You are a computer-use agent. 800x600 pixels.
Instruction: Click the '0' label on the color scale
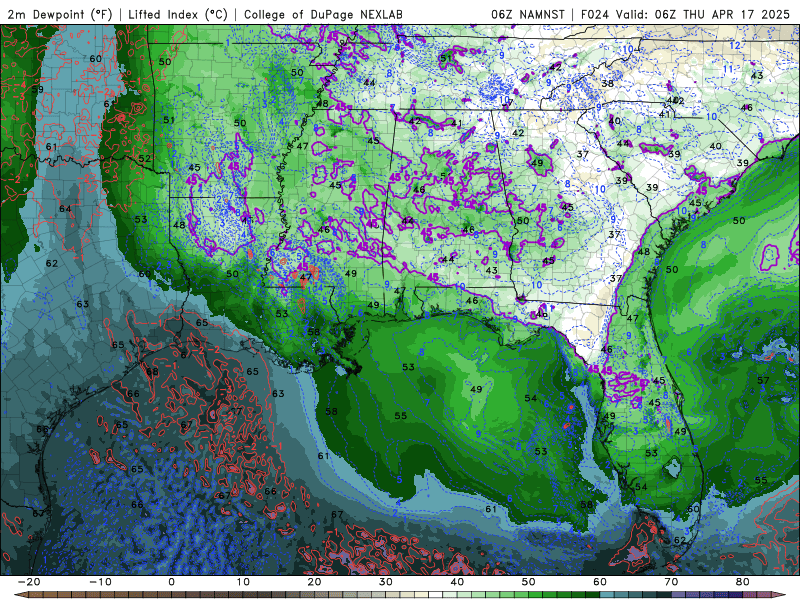click(x=171, y=582)
